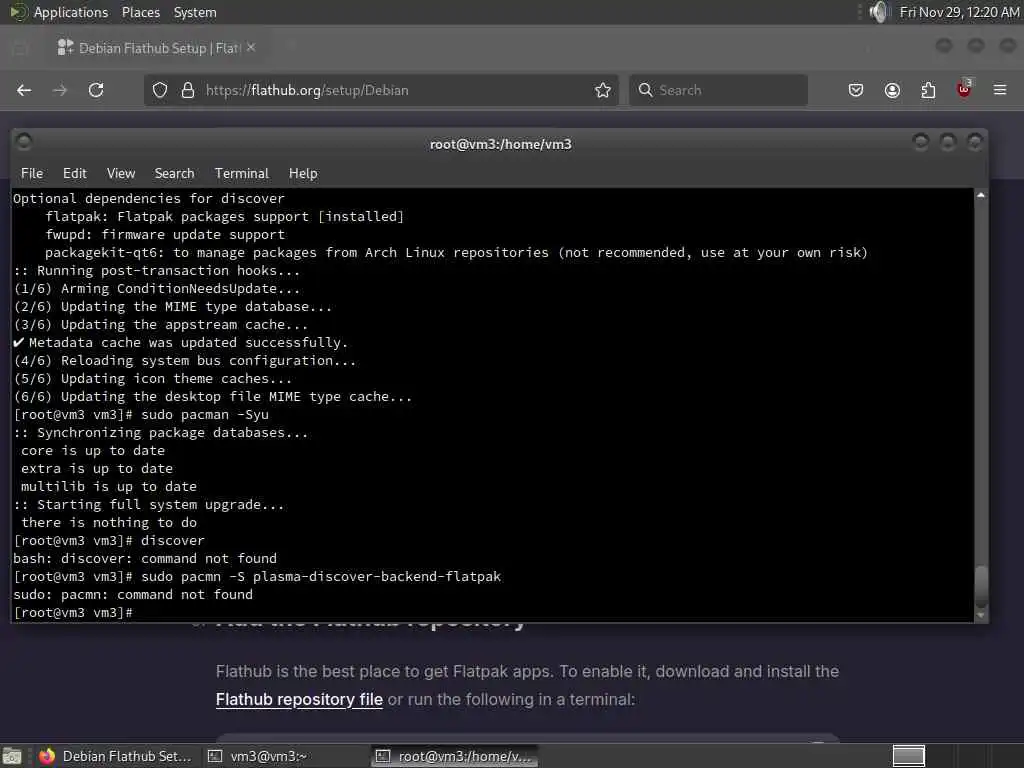The height and width of the screenshot is (768, 1024).
Task: Click the Flathub repository file link
Action: (x=299, y=699)
